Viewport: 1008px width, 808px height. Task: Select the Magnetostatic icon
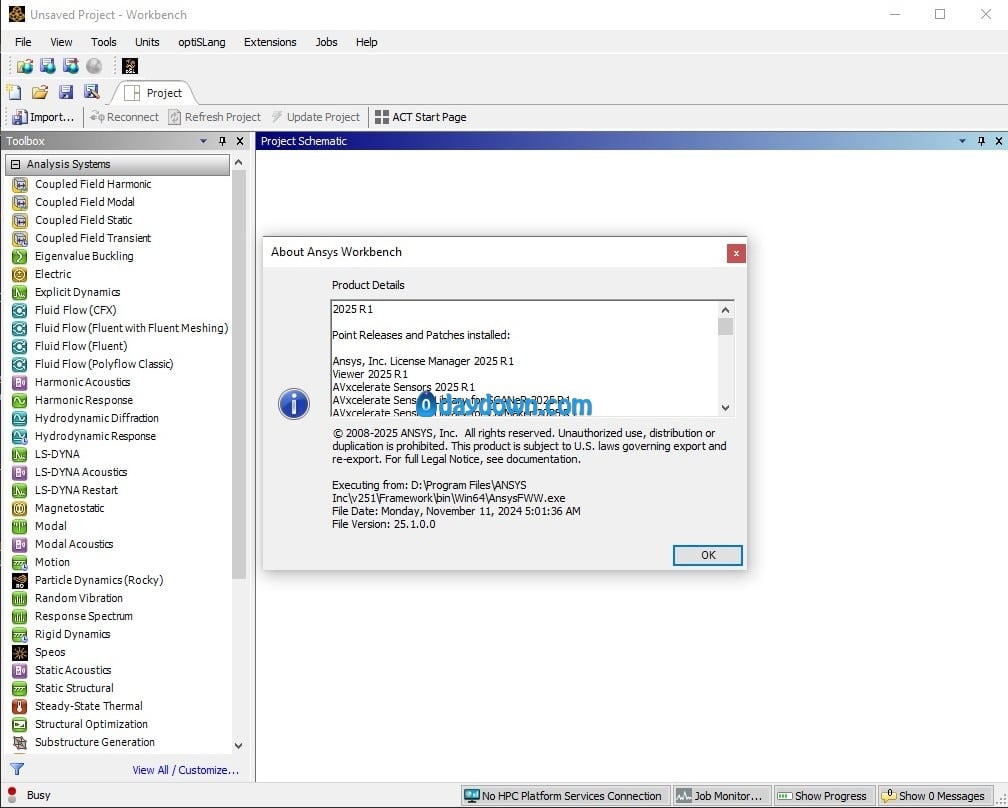coord(20,508)
